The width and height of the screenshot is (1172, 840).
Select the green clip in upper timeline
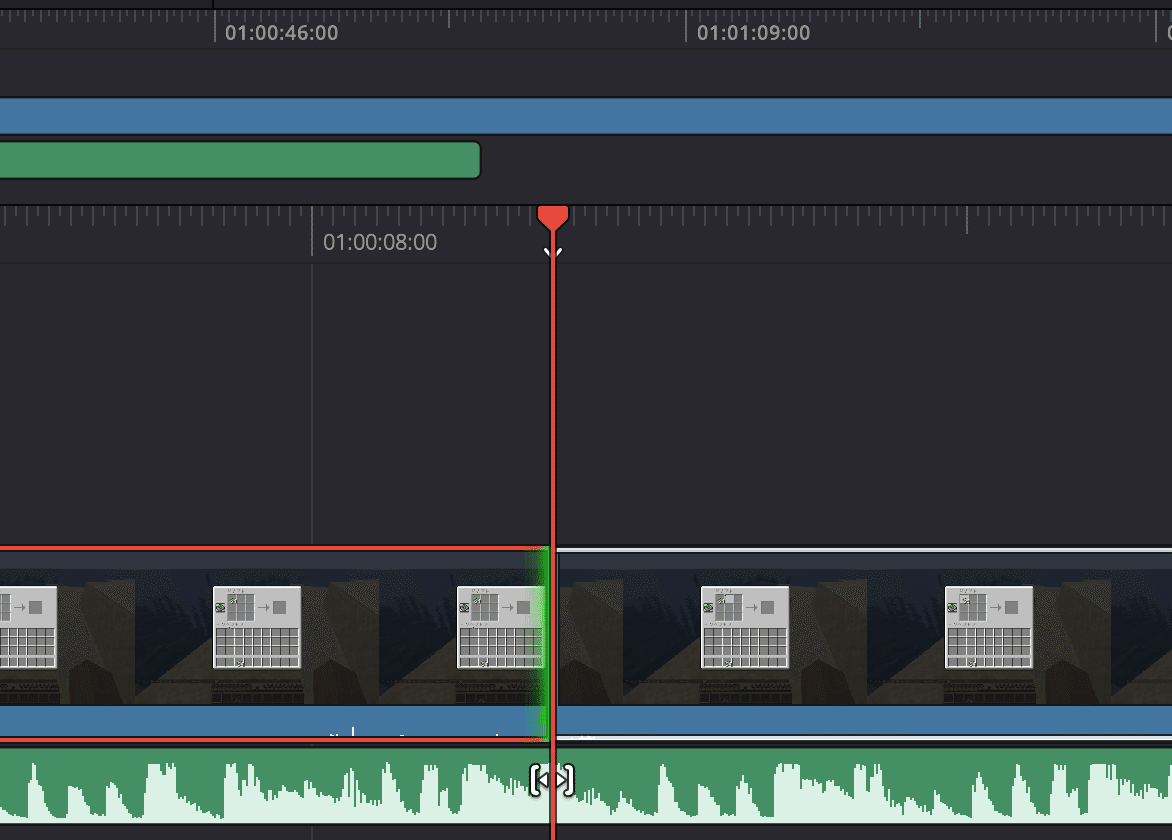tap(240, 160)
